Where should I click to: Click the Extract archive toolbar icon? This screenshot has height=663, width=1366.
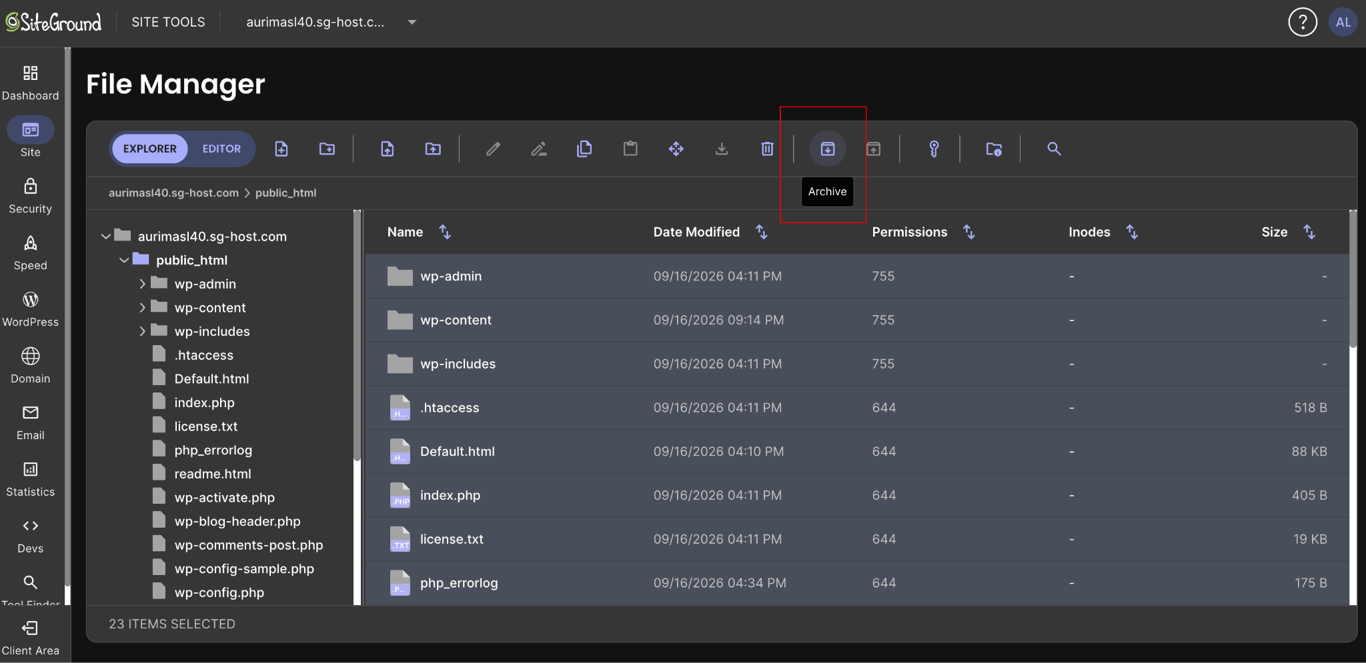click(873, 149)
